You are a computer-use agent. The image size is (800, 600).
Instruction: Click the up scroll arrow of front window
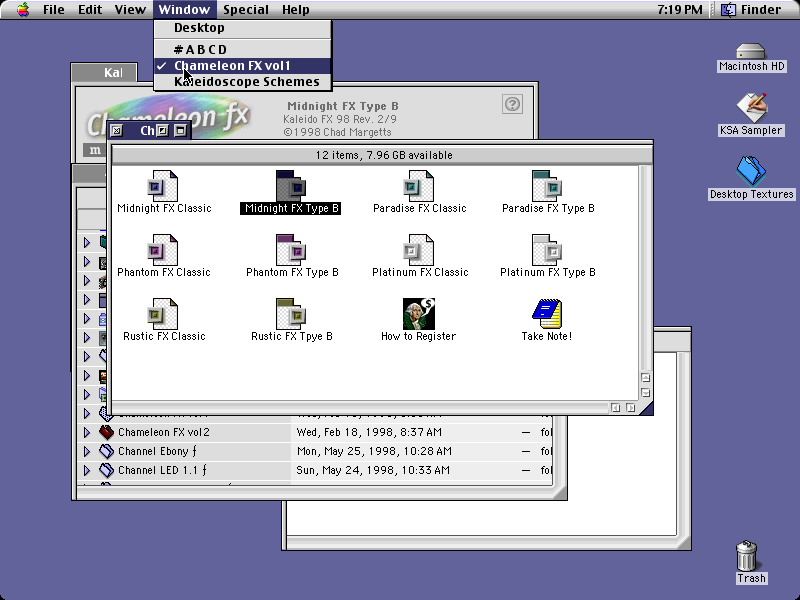(645, 378)
